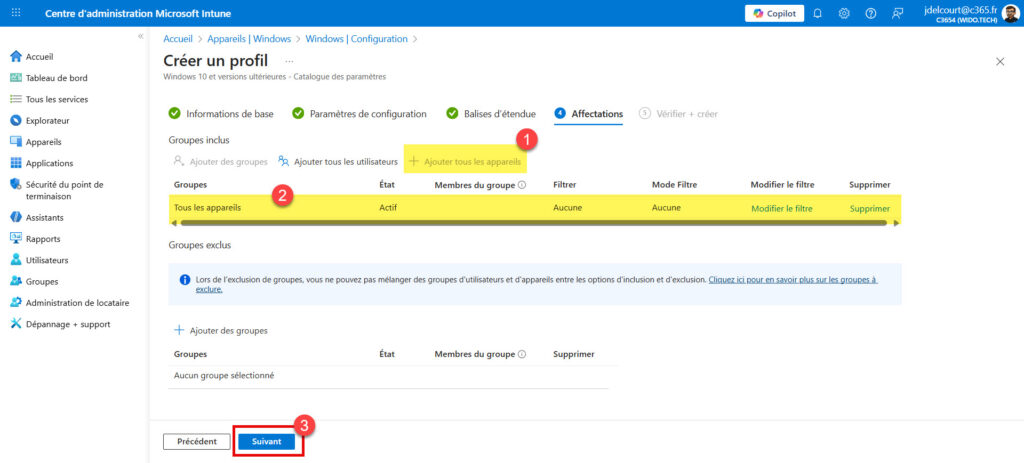The width and height of the screenshot is (1024, 463).
Task: Switch to Paramètres de configuration step
Action: click(x=368, y=114)
